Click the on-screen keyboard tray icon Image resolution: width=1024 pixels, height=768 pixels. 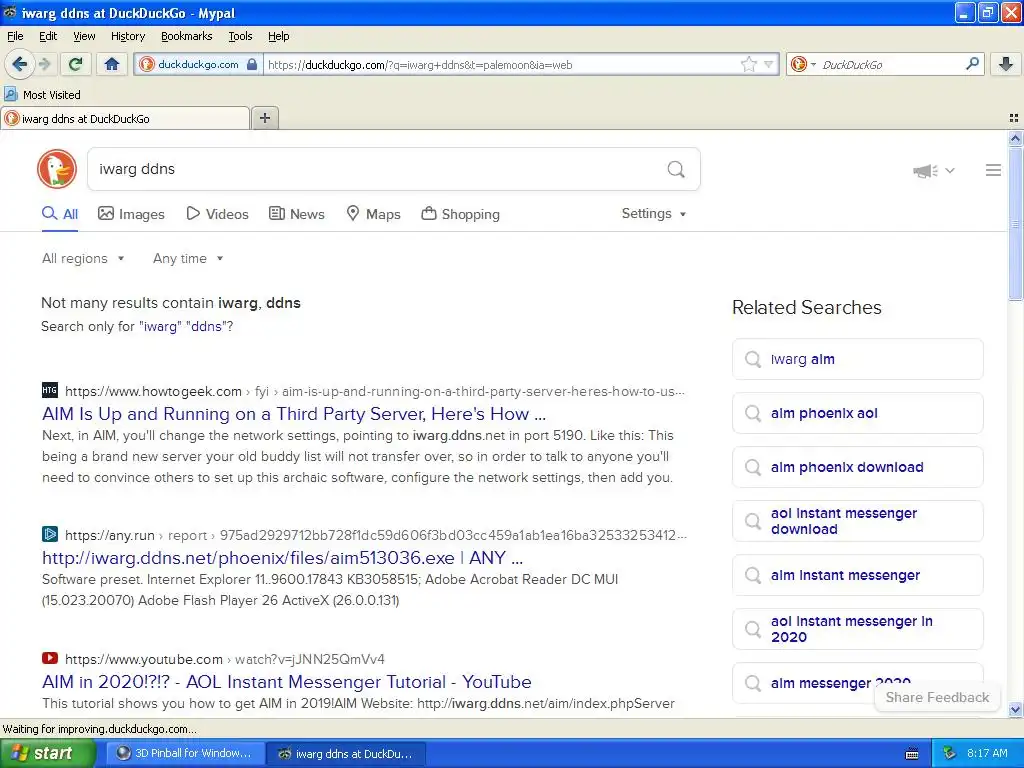click(x=912, y=754)
